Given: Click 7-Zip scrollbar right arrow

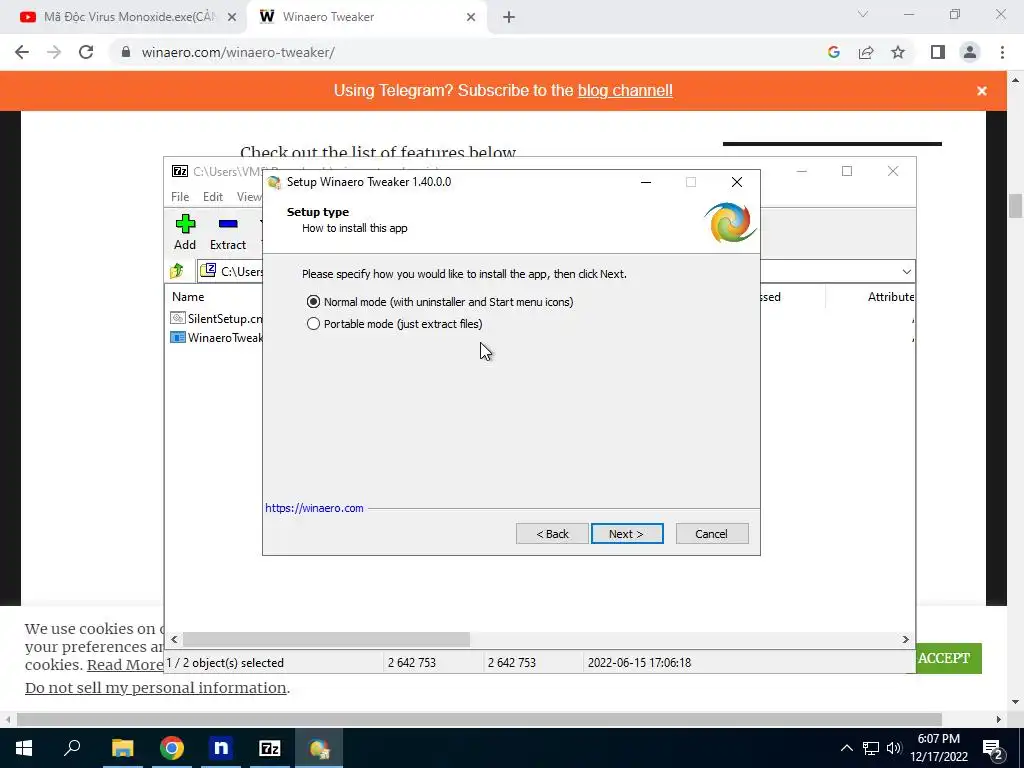Looking at the screenshot, I should coord(906,639).
